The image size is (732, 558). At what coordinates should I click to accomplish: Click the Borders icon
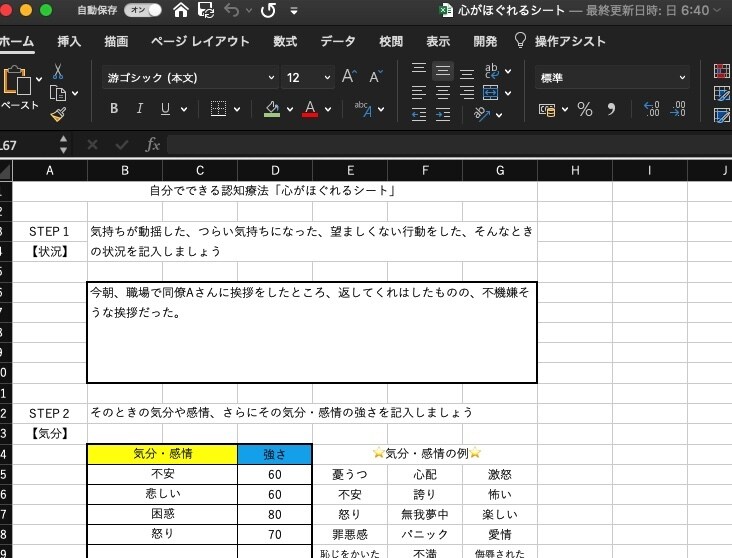pyautogui.click(x=218, y=108)
